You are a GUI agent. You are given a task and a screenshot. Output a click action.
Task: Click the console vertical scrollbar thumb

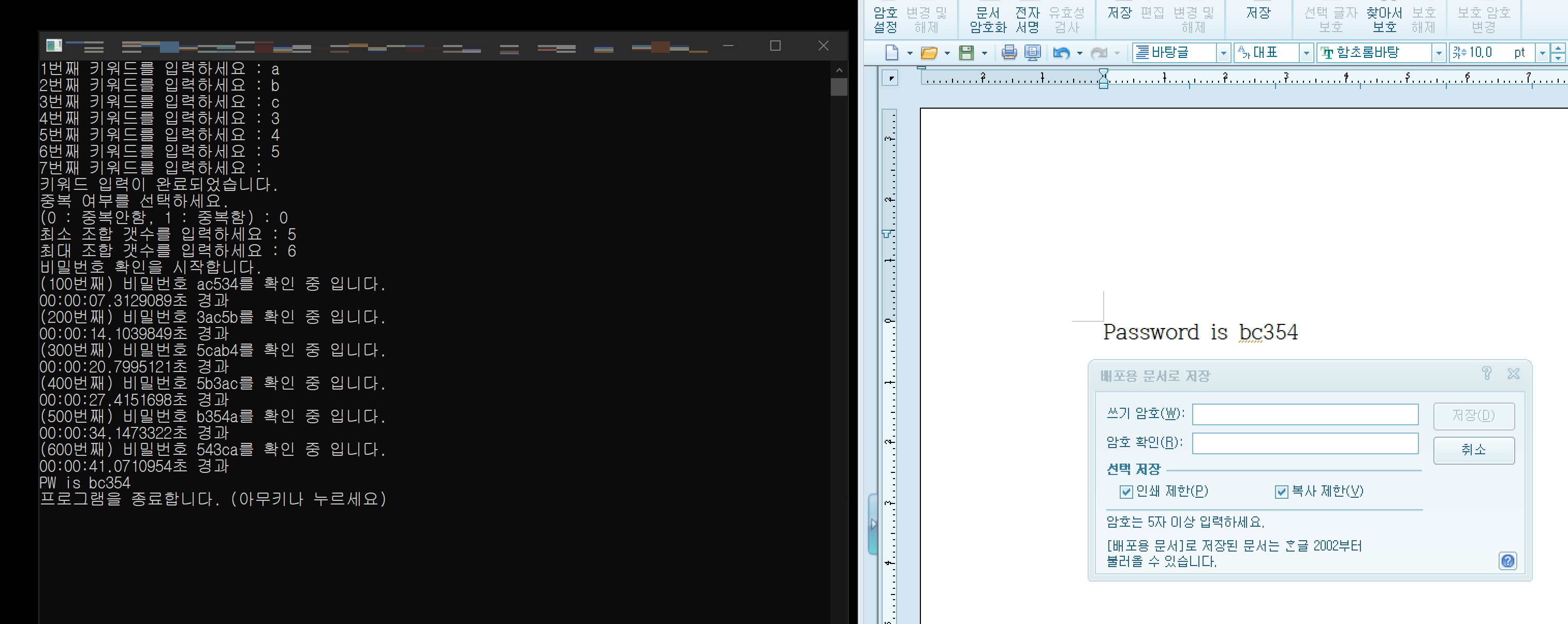click(x=839, y=86)
